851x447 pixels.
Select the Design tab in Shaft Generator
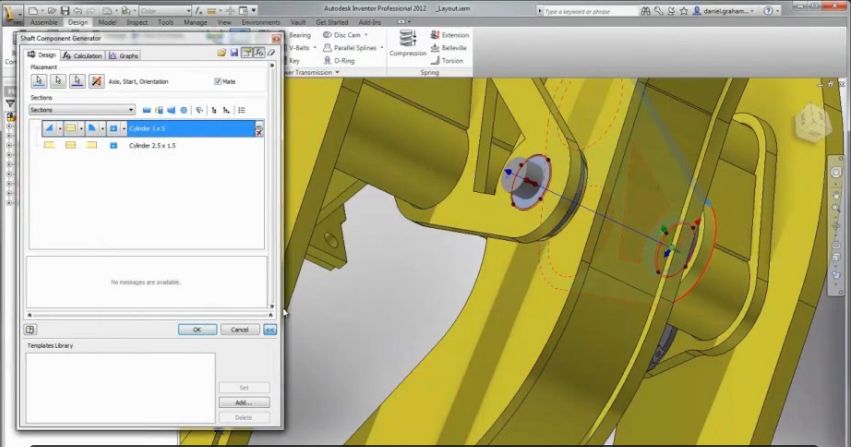42,55
